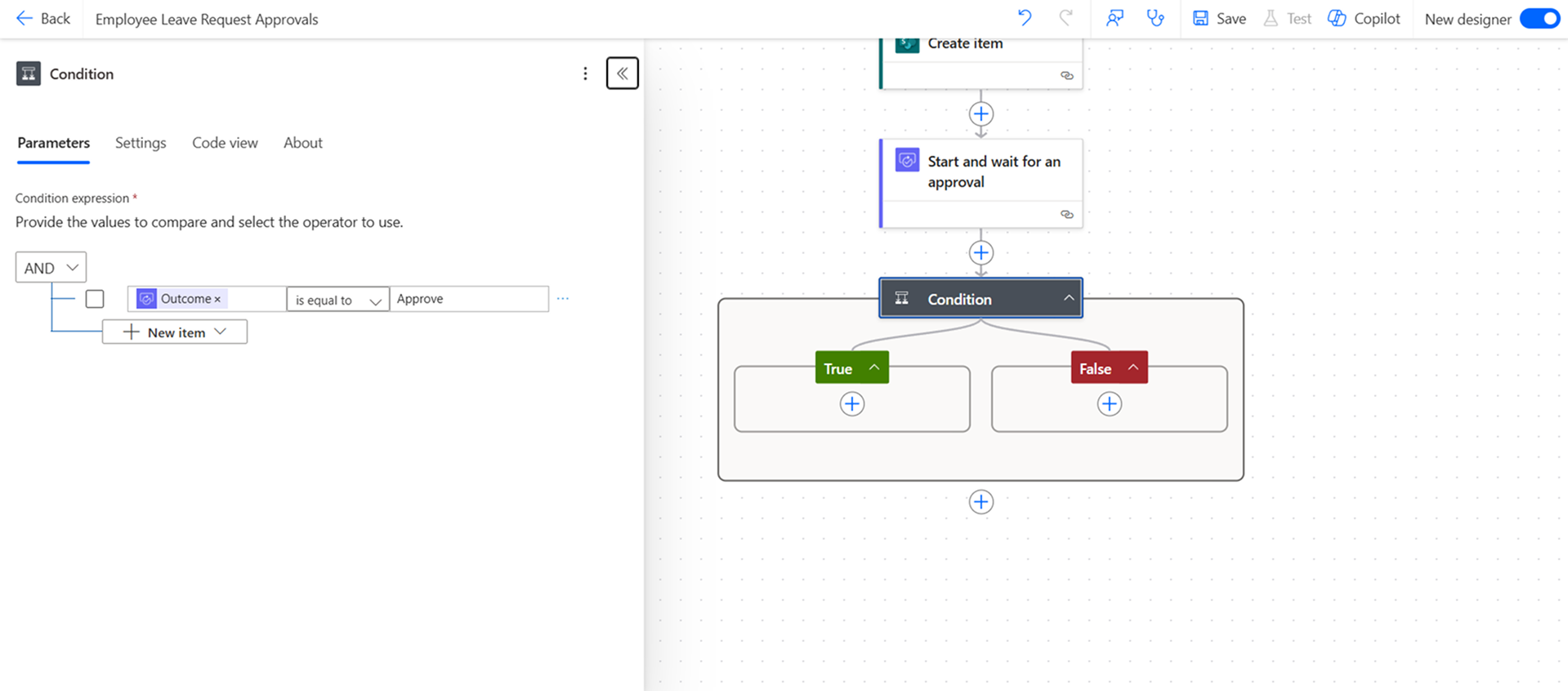Collapse the True branch
This screenshot has height=691, width=1568.
click(874, 368)
